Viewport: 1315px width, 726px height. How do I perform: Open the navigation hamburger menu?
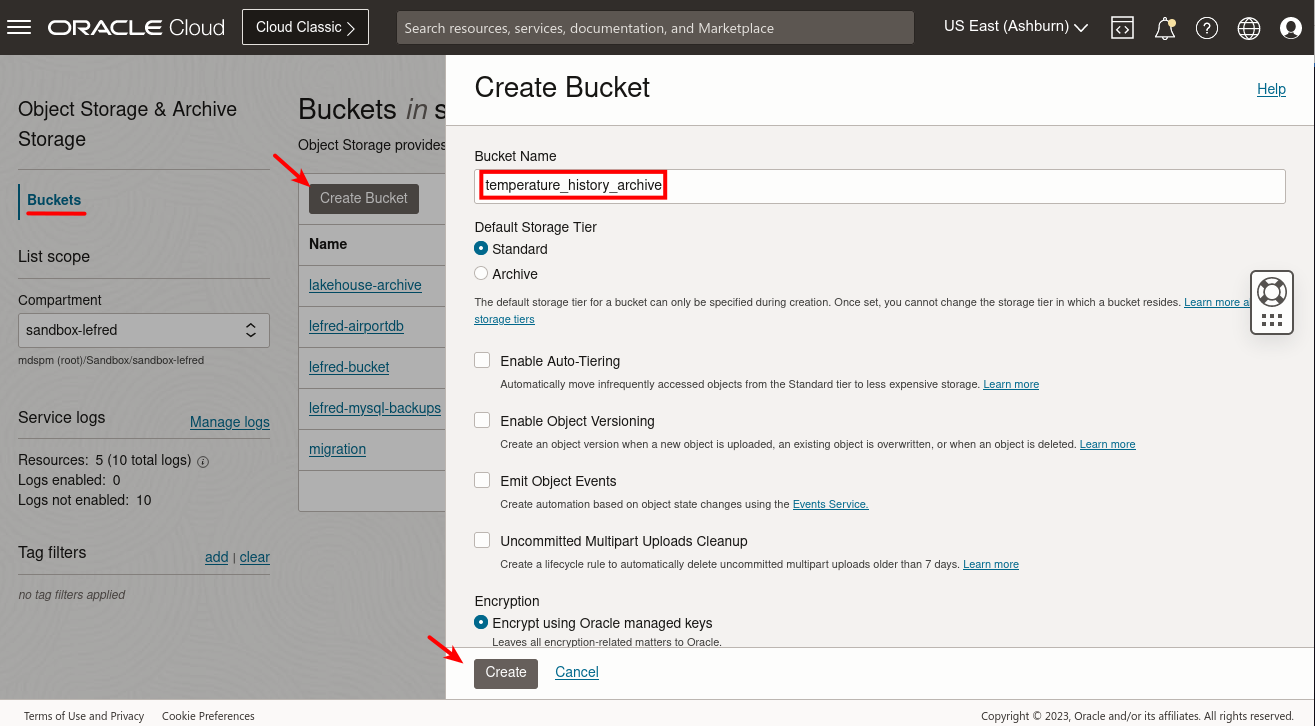point(19,27)
